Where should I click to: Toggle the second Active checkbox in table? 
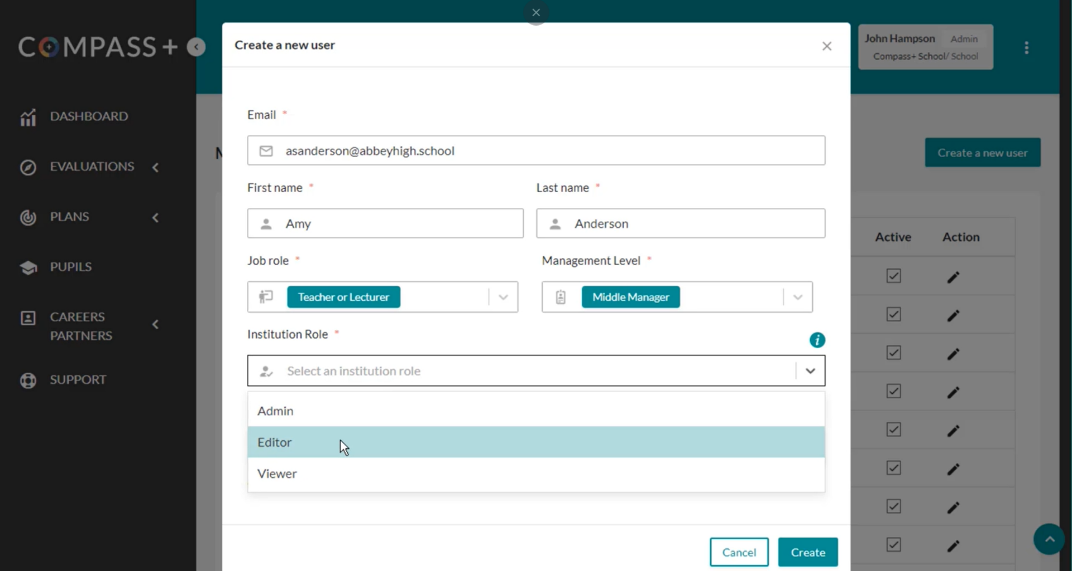pyautogui.click(x=893, y=314)
